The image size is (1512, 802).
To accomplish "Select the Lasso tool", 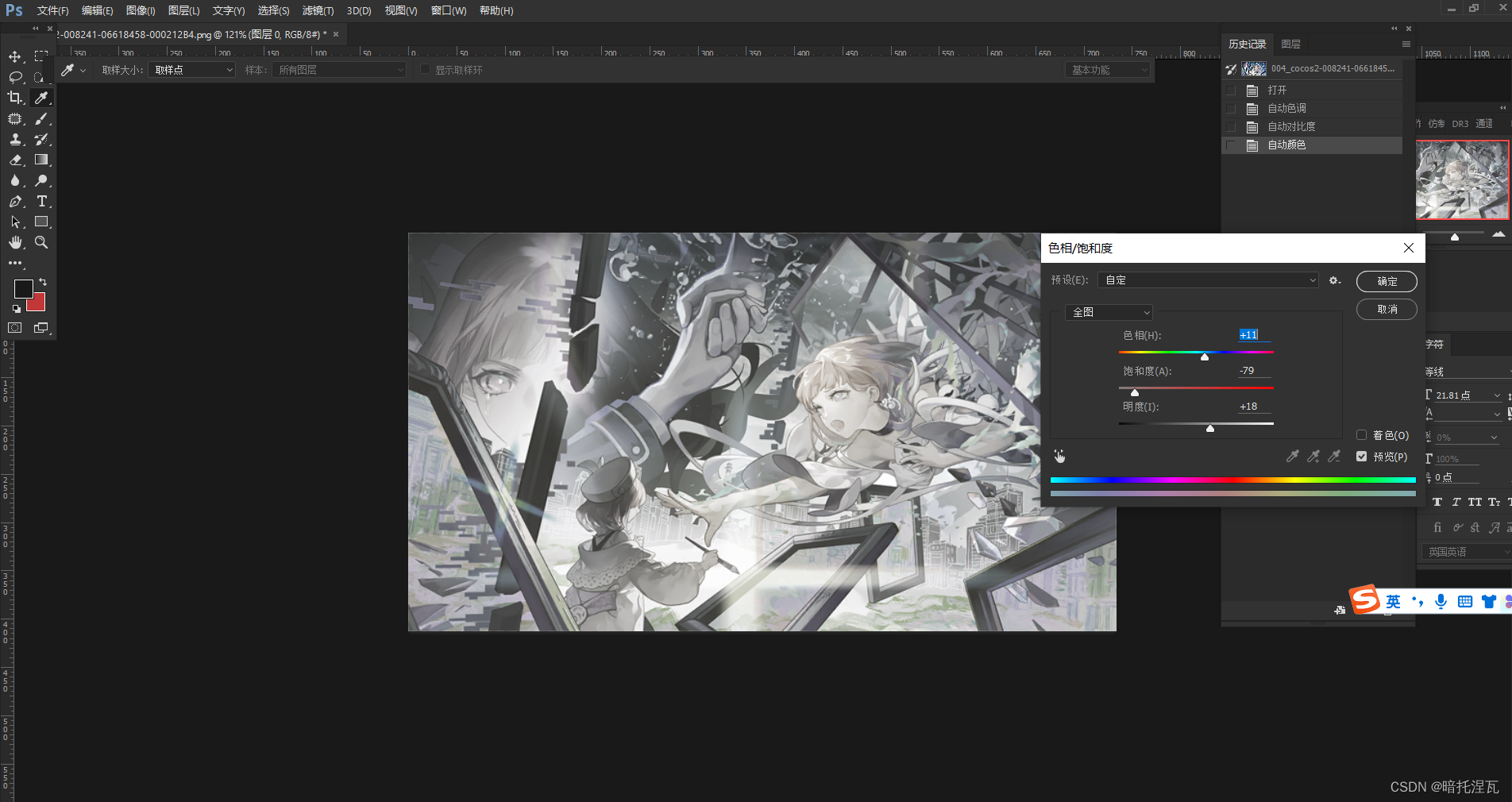I will click(x=15, y=77).
